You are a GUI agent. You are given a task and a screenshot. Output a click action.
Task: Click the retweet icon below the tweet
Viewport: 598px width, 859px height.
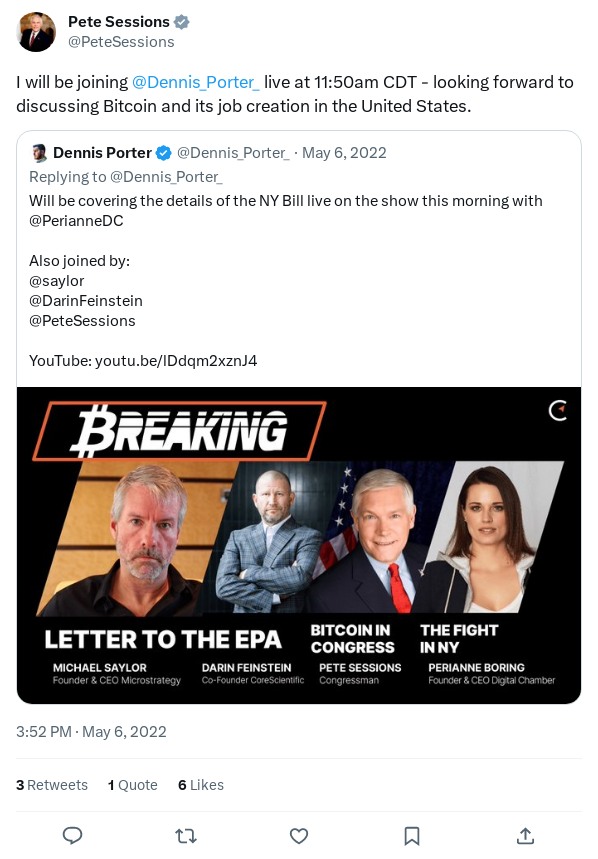185,836
